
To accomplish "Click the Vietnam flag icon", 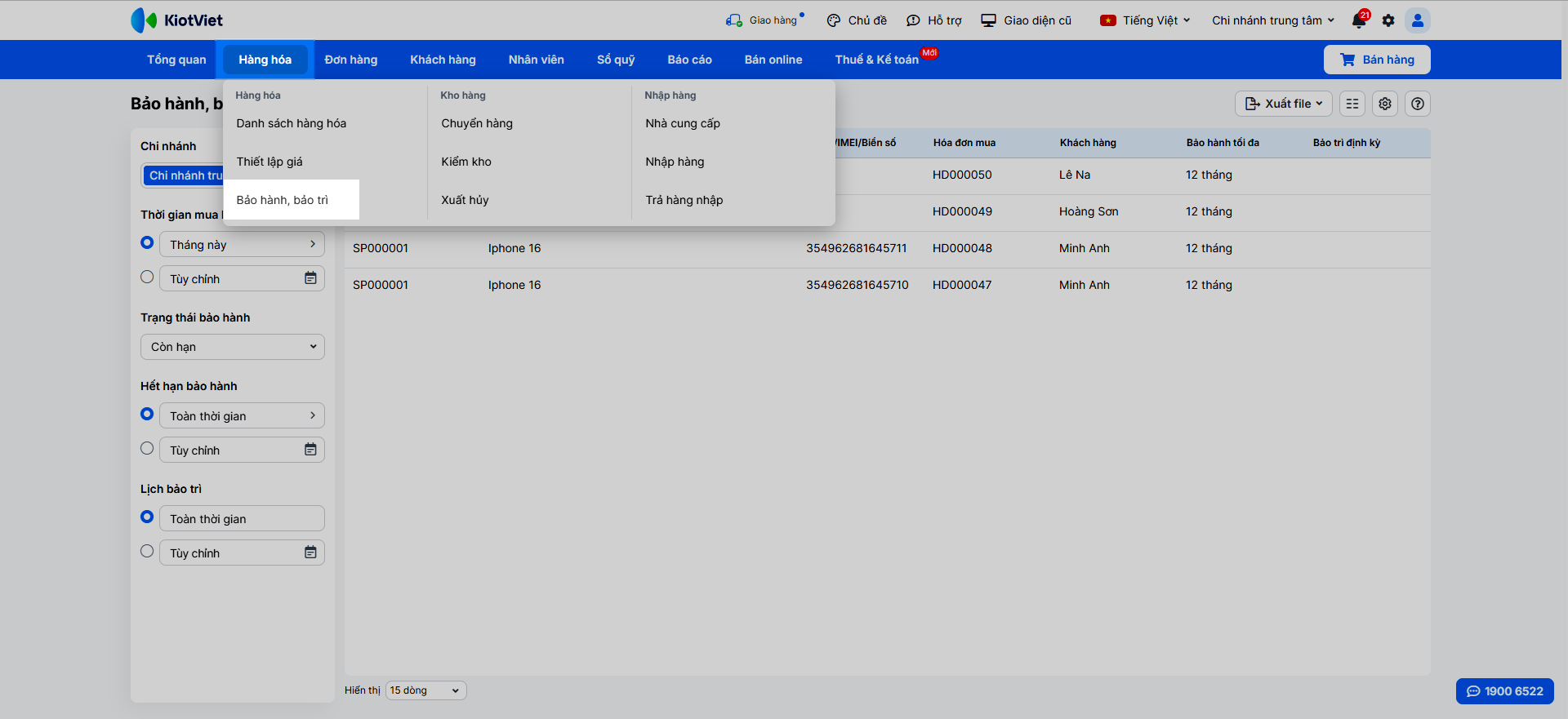I will pos(1107,20).
